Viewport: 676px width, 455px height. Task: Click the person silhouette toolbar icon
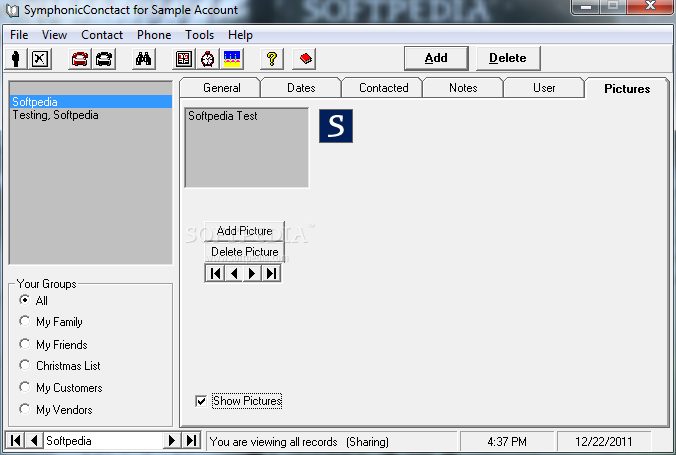pos(16,59)
